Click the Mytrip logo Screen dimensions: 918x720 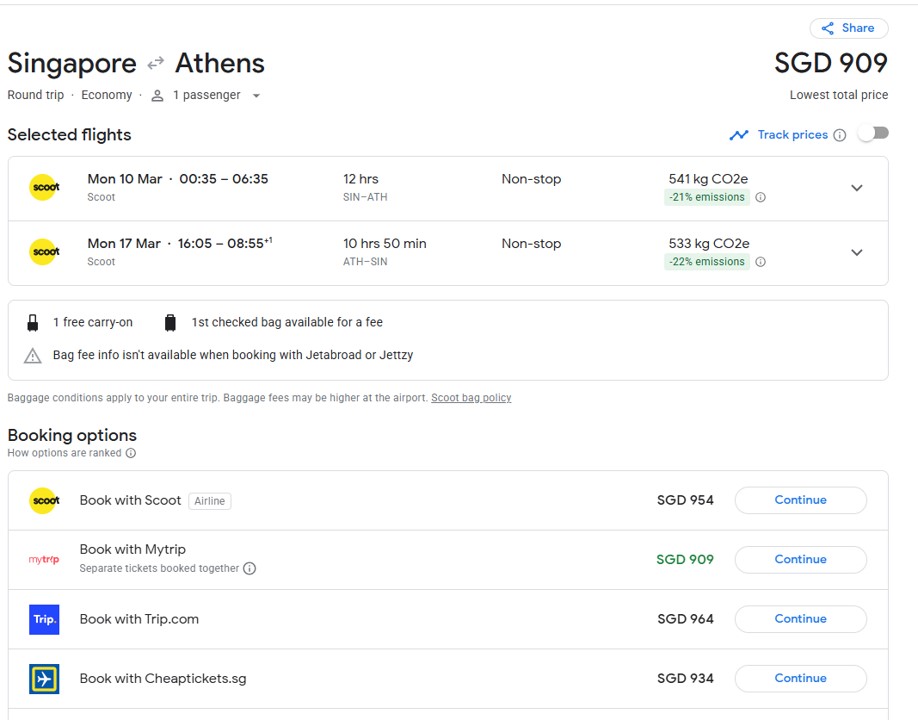point(44,560)
